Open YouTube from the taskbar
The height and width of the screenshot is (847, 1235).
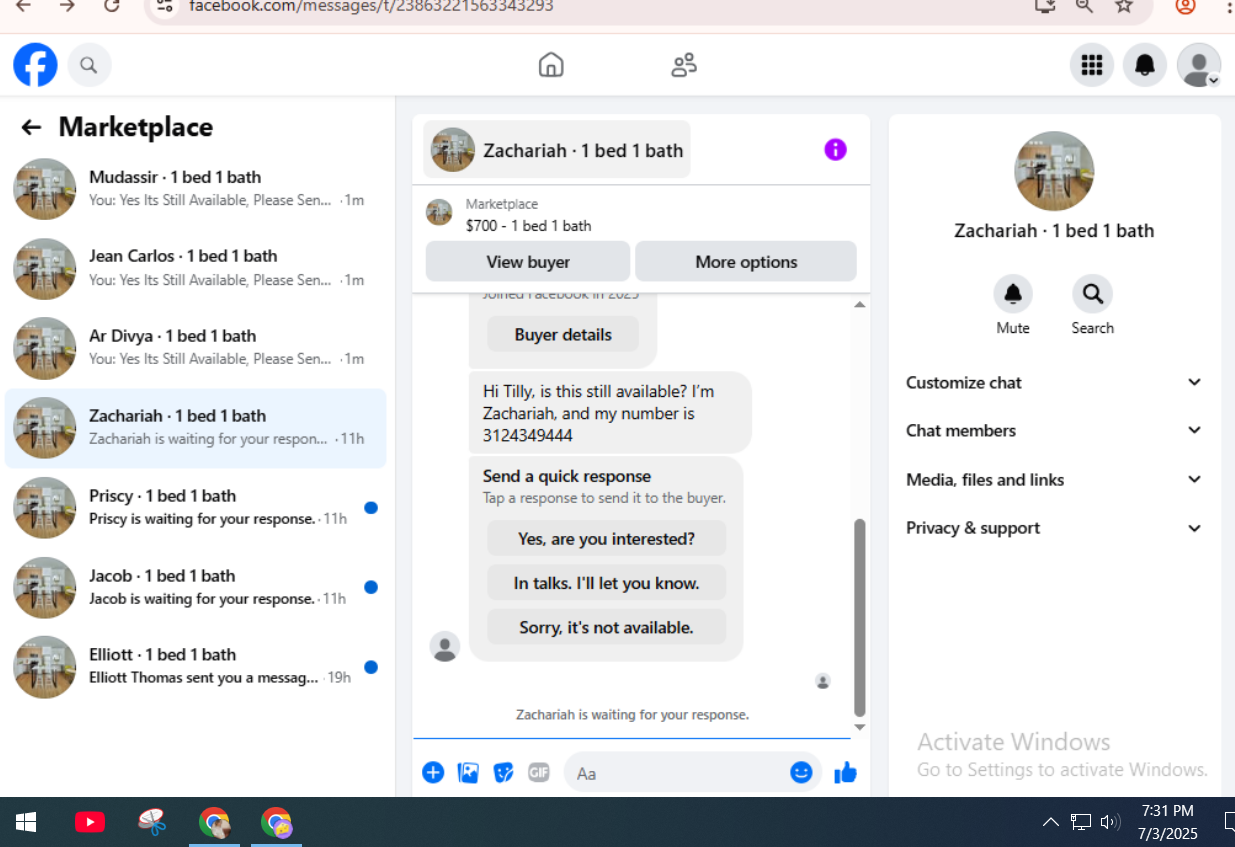(x=90, y=822)
